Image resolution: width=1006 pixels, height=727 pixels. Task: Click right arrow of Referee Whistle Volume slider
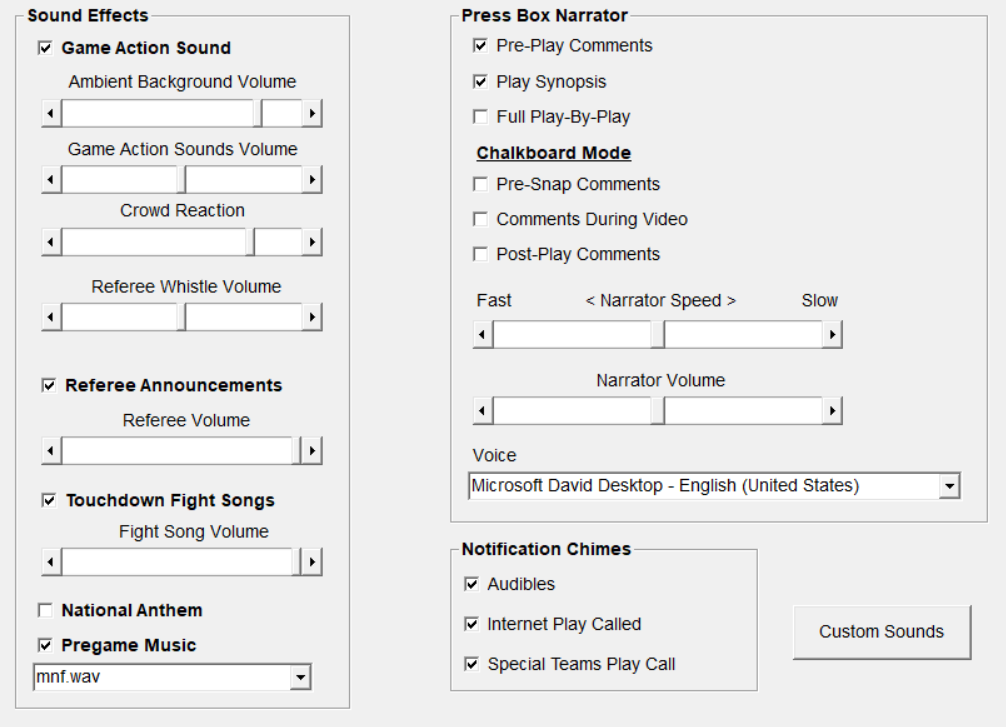click(x=312, y=317)
